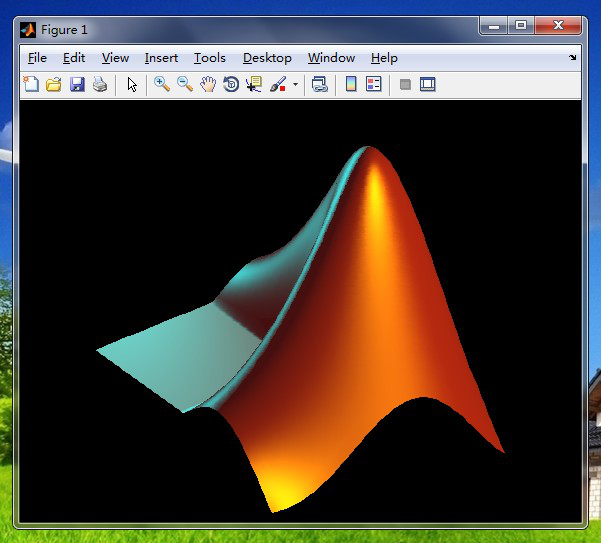Open the Tools menu
Viewport: 601px width, 543px height.
tap(209, 58)
